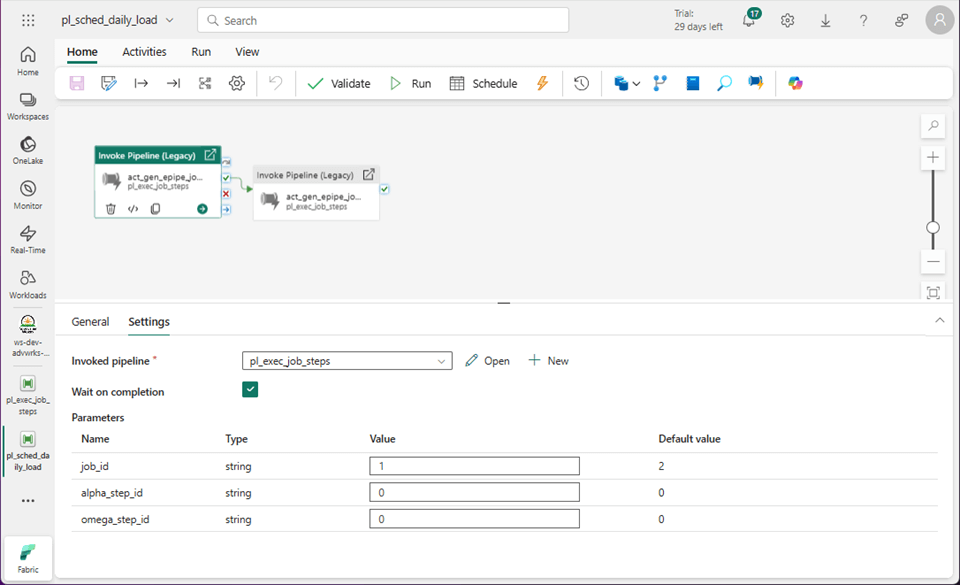Switch to the Activities ribbon tab
Screen dimensions: 960x585
pyautogui.click(x=144, y=52)
